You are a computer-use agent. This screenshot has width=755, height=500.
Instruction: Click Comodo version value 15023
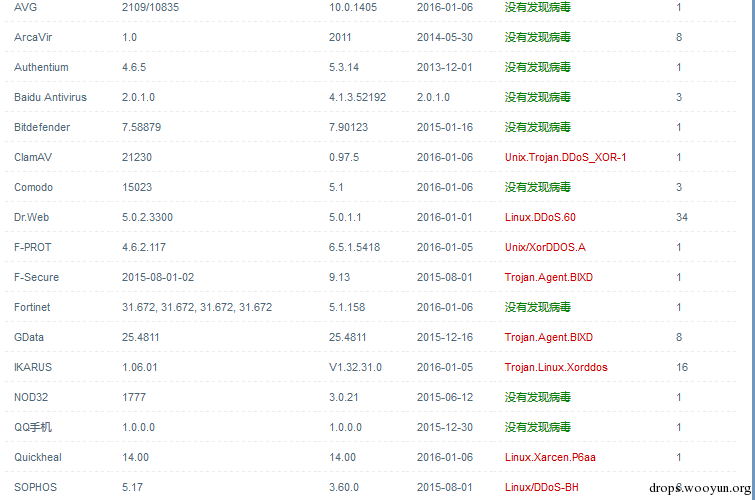tap(137, 187)
